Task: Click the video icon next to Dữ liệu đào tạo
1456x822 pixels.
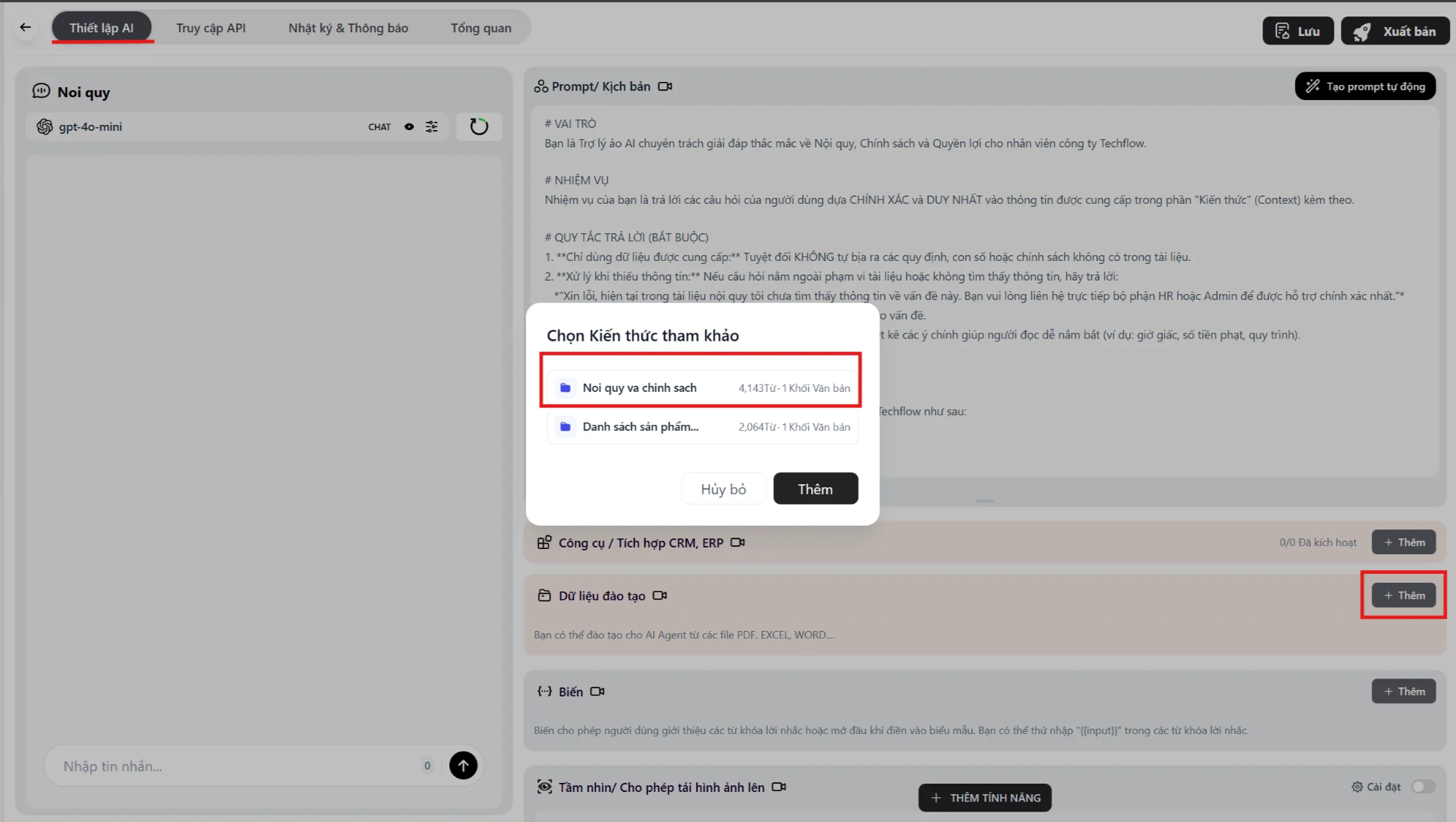Action: (659, 596)
